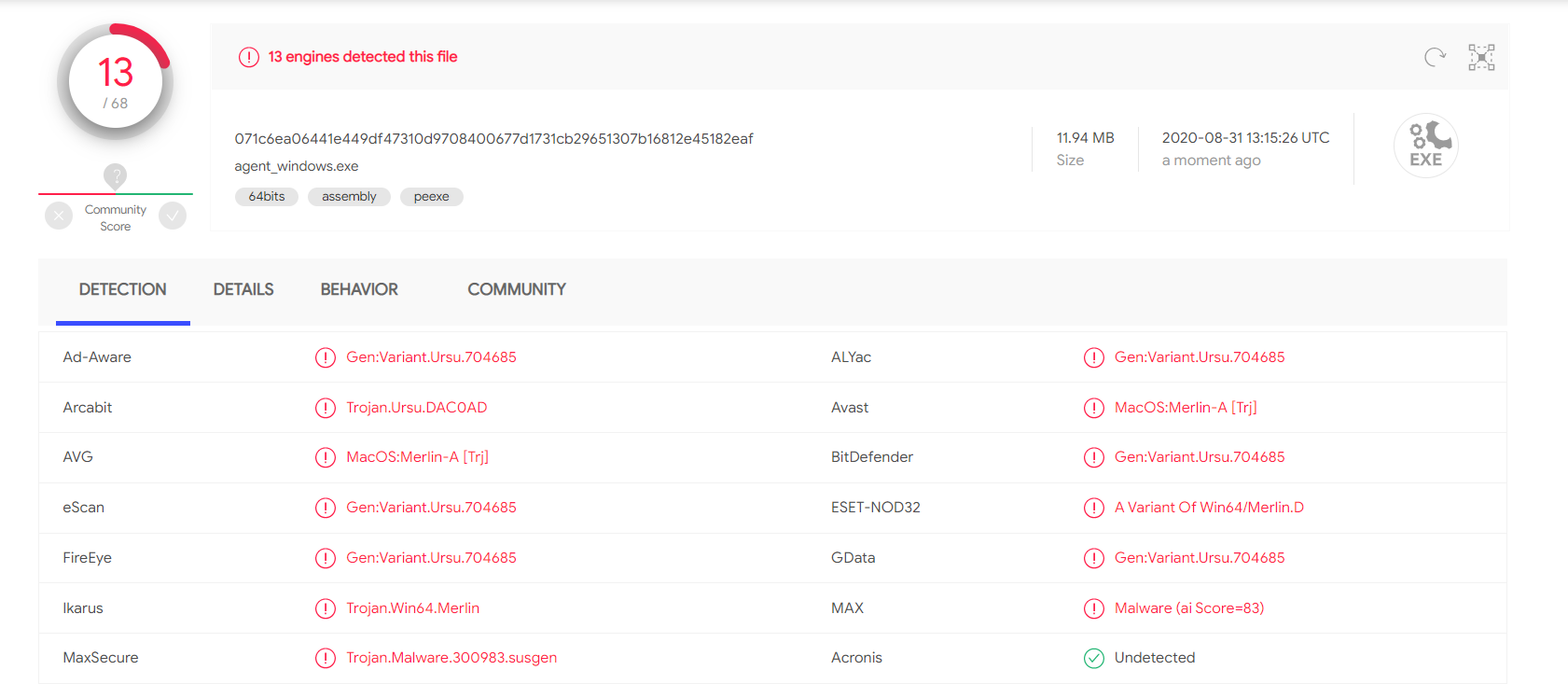Go to the COMMUNITY tab
This screenshot has width=1568, height=684.
517,289
